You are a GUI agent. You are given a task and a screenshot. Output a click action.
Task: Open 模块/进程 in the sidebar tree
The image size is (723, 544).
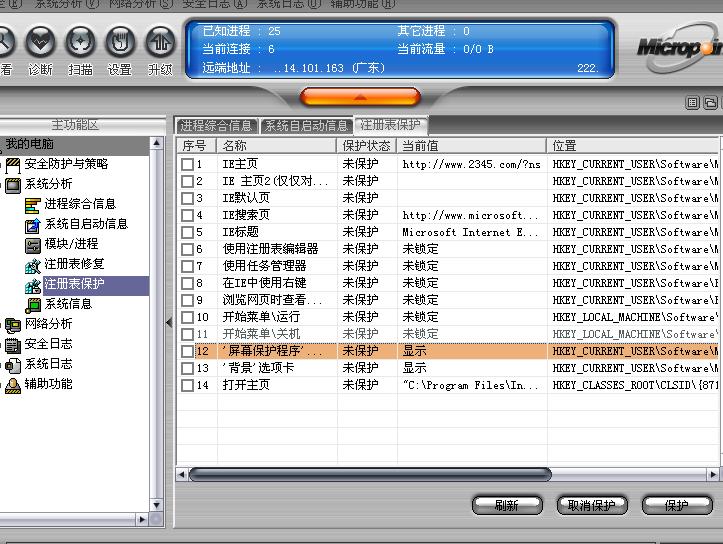(x=71, y=244)
